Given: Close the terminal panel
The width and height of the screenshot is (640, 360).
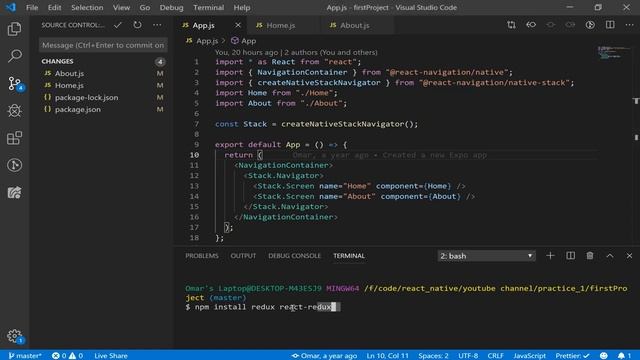Looking at the screenshot, I should click(629, 256).
